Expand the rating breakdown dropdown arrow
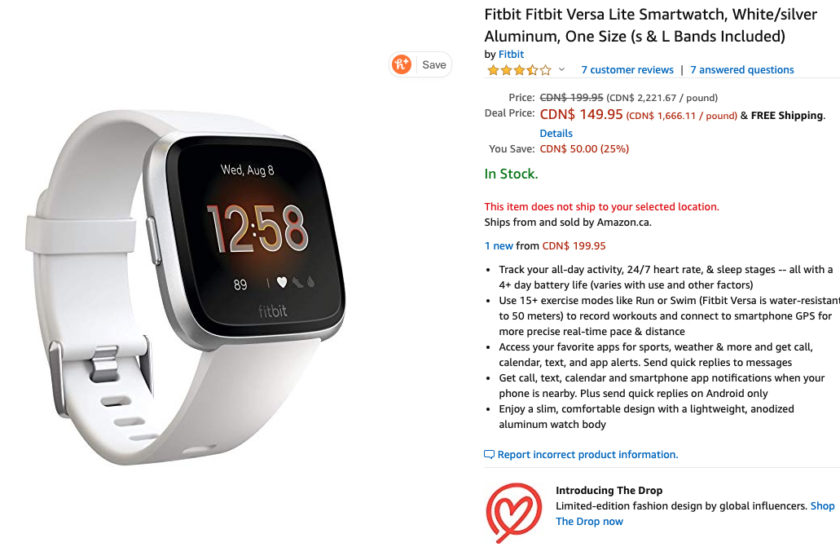This screenshot has height=547, width=840. (561, 69)
